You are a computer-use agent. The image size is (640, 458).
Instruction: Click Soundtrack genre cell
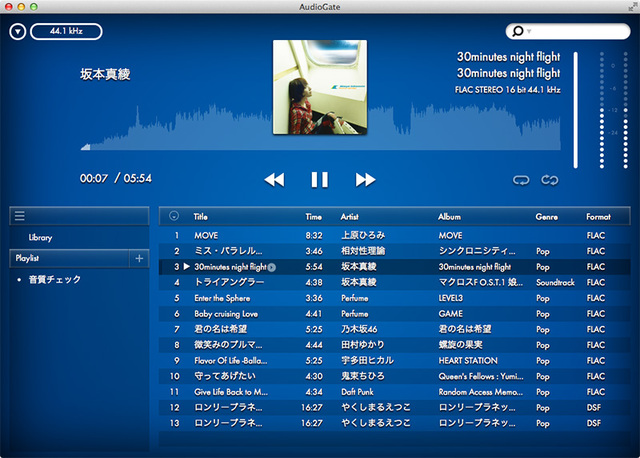click(x=555, y=282)
